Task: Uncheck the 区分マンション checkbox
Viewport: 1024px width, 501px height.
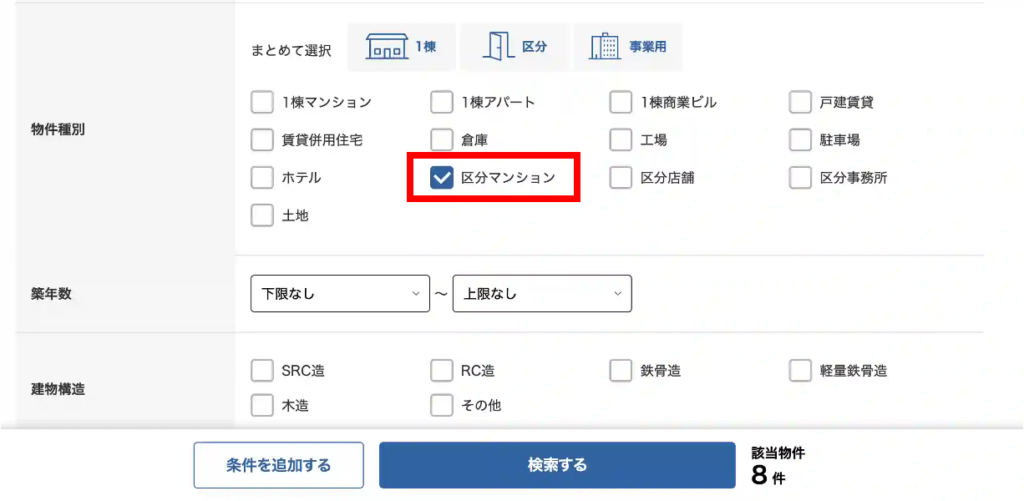Action: 442,178
